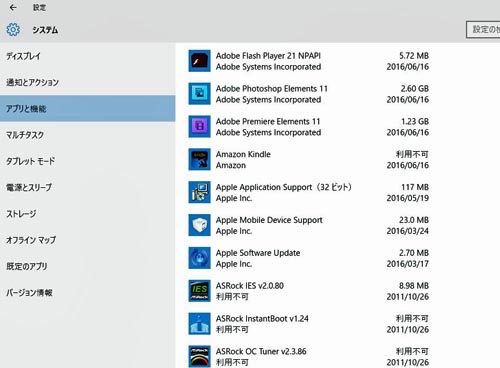Click the Apple Application Support icon
This screenshot has height=368, width=500.
coord(199,192)
